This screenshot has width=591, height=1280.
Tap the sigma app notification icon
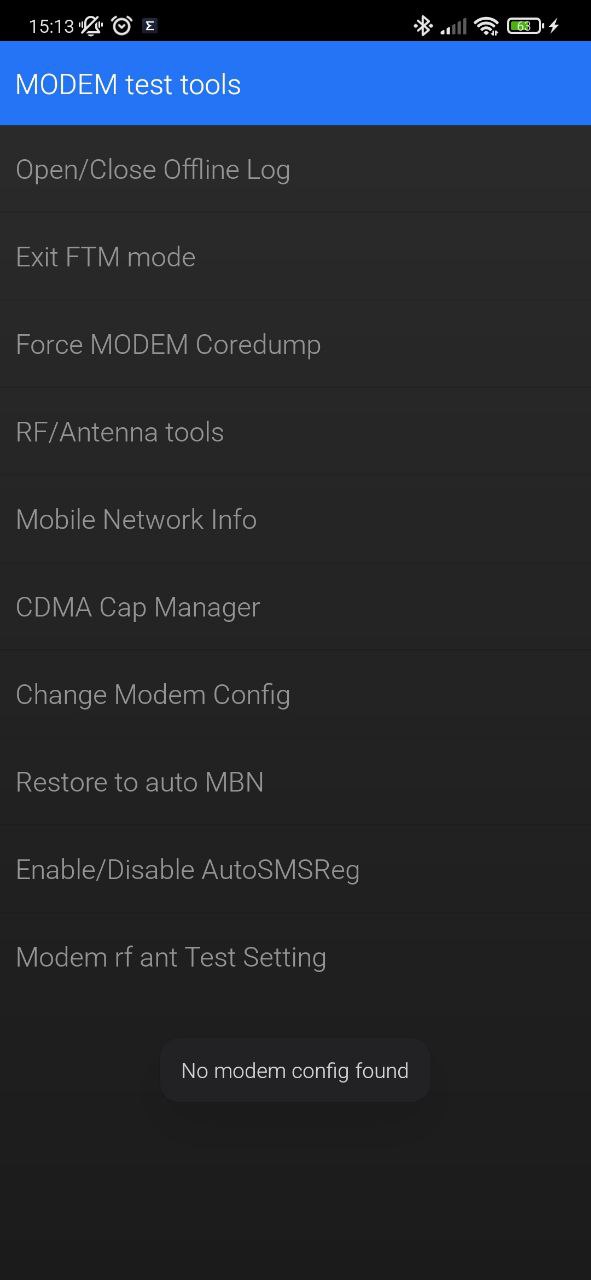coord(150,26)
